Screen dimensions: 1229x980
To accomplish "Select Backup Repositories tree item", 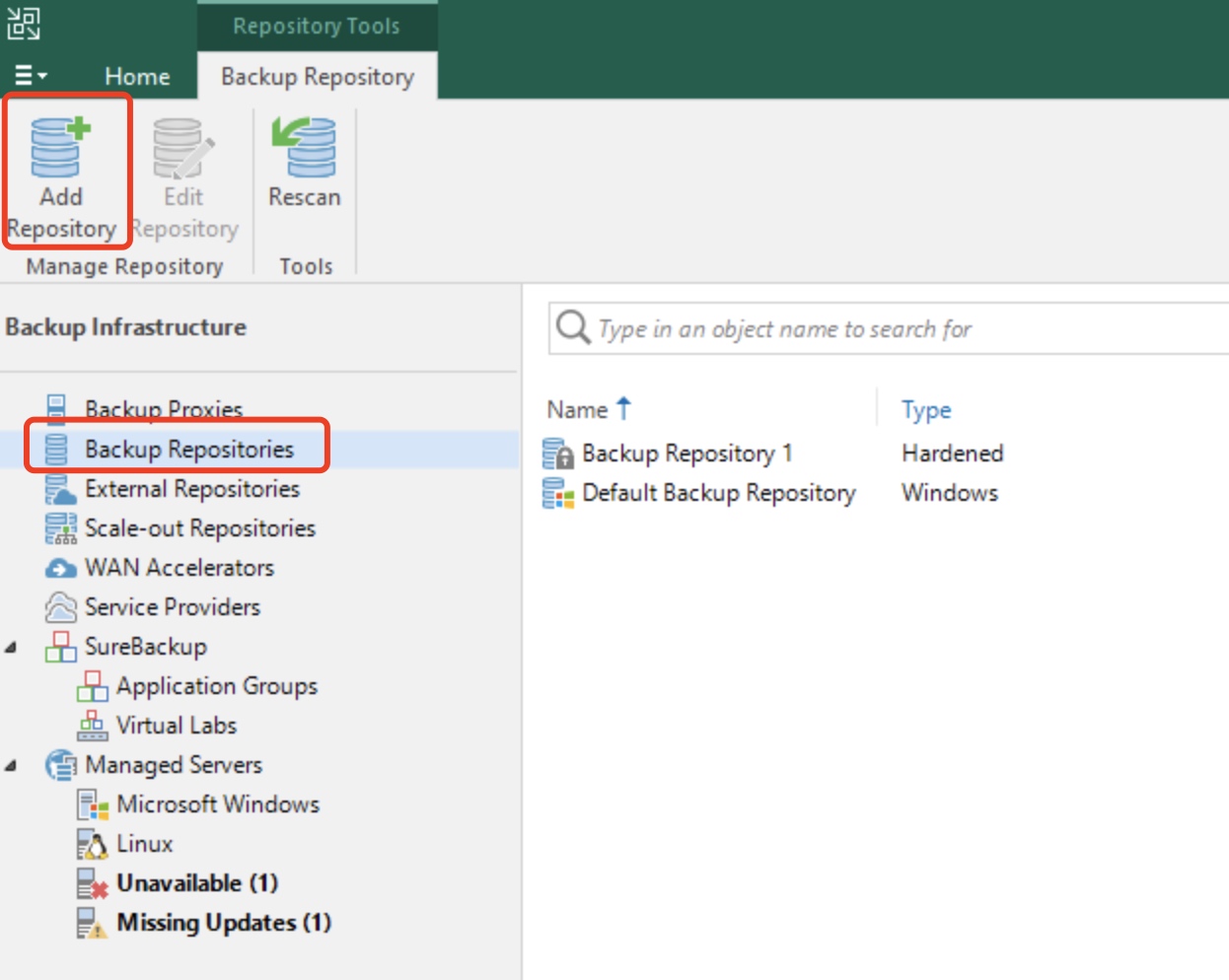I will (189, 449).
